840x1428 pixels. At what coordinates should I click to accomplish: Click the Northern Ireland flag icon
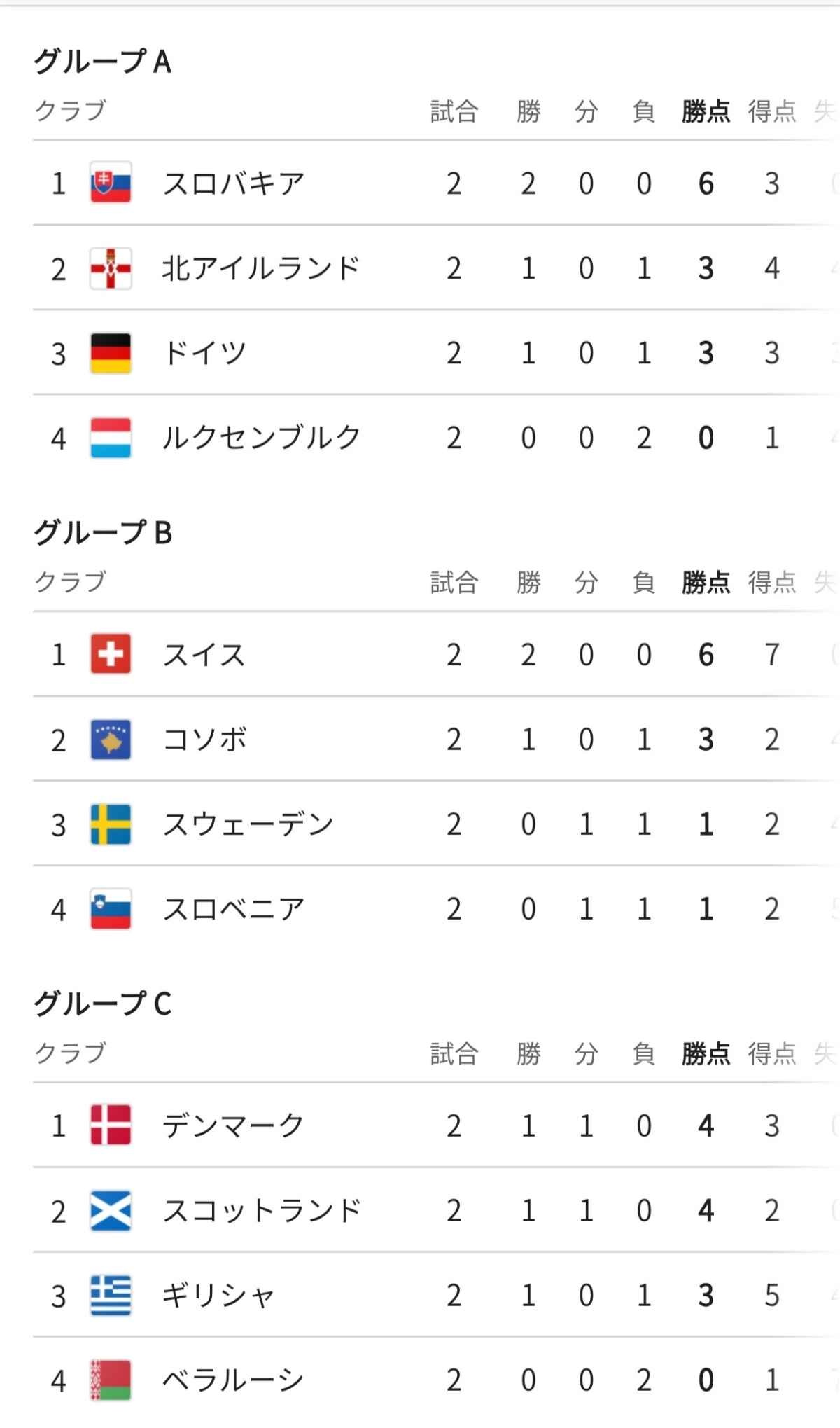pos(111,268)
